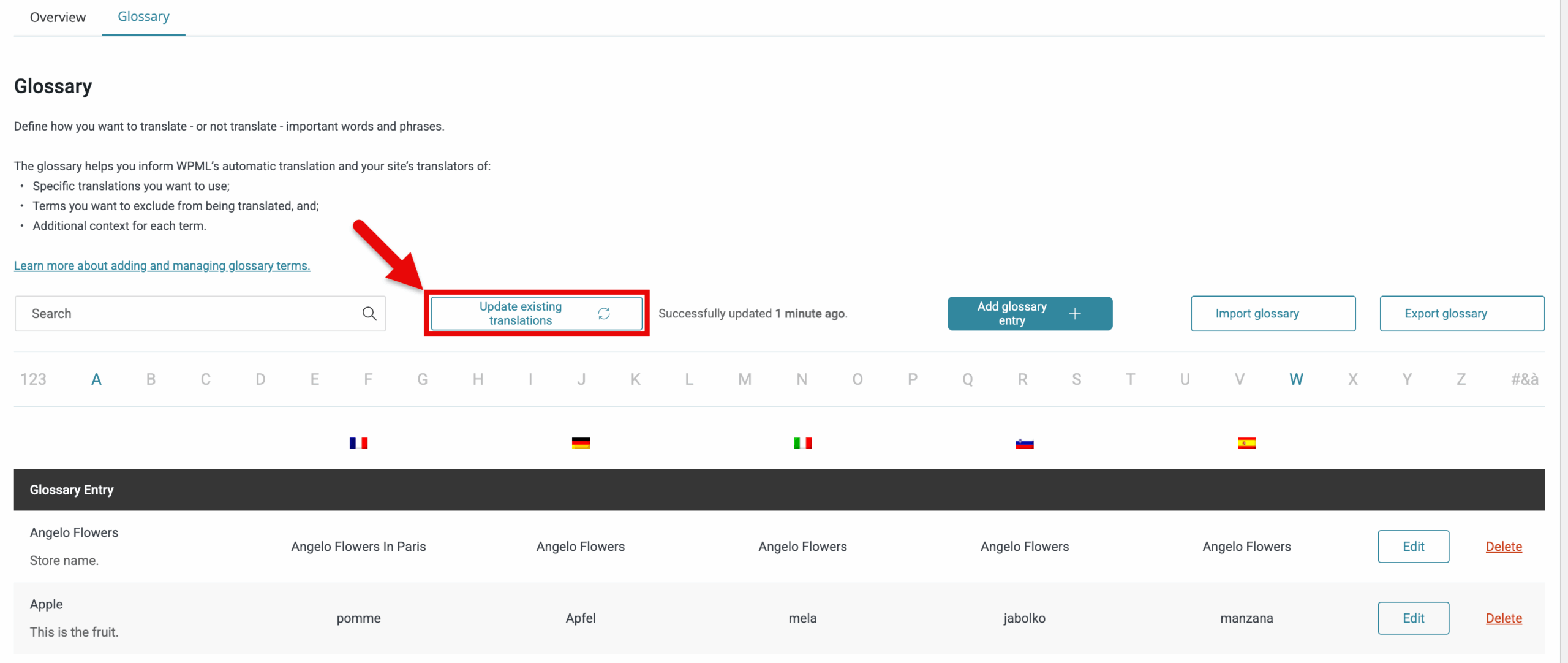
Task: Click the Spanish flag column header
Action: tap(1246, 443)
